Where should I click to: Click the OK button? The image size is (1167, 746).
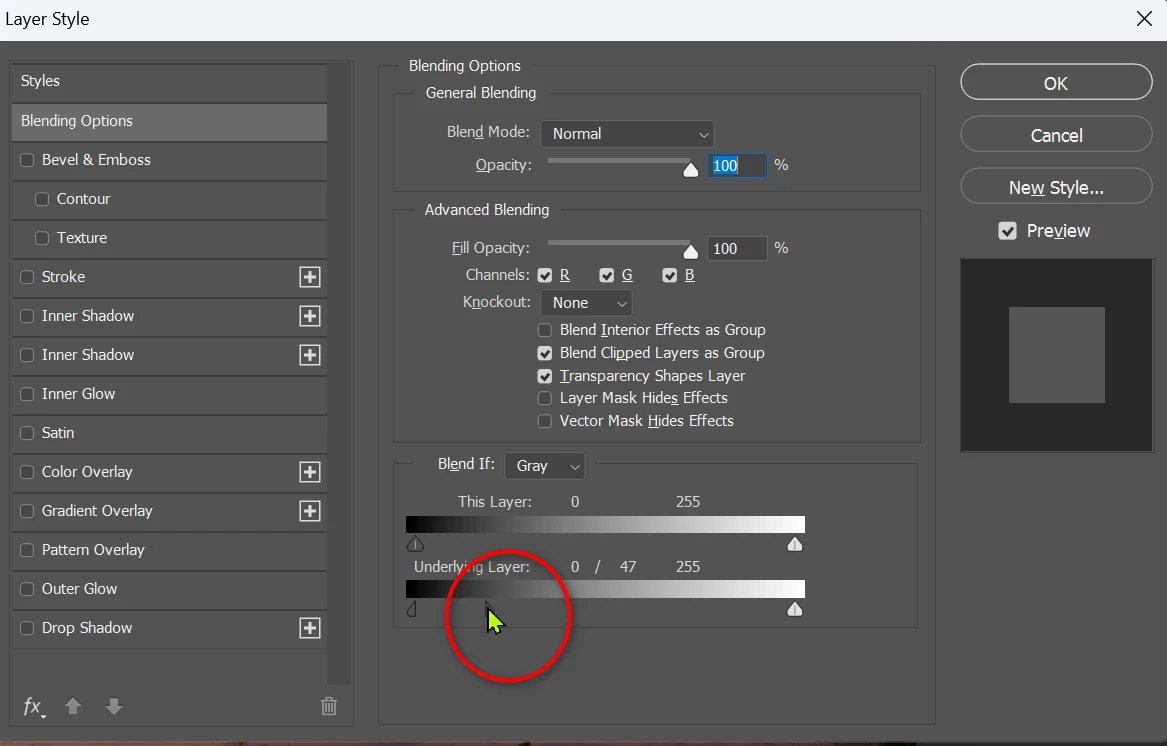point(1056,83)
